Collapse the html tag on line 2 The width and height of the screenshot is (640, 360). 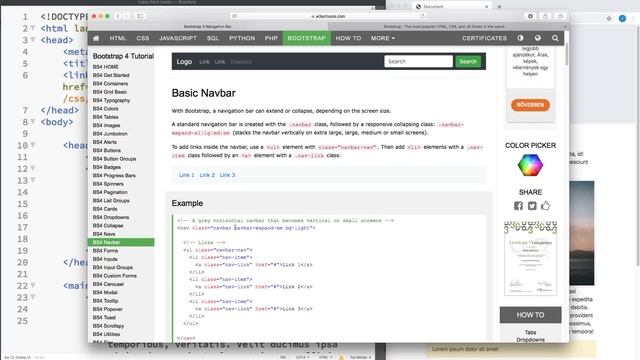[33, 28]
